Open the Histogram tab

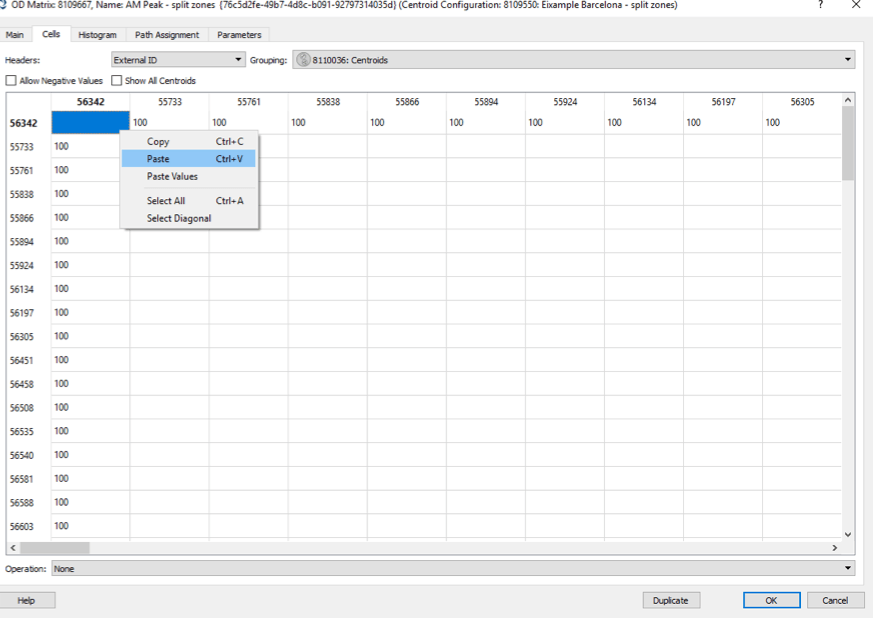(x=97, y=35)
